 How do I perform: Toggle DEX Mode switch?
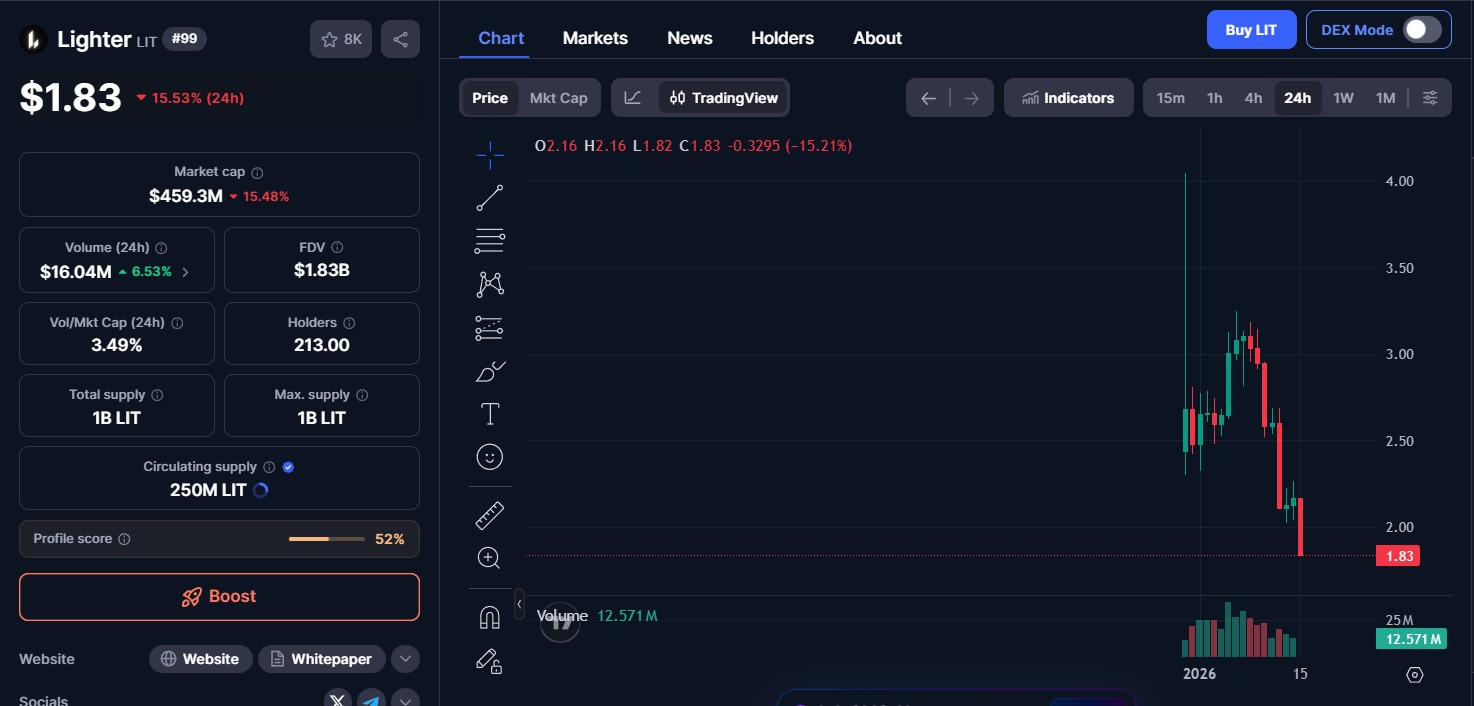tap(1421, 30)
